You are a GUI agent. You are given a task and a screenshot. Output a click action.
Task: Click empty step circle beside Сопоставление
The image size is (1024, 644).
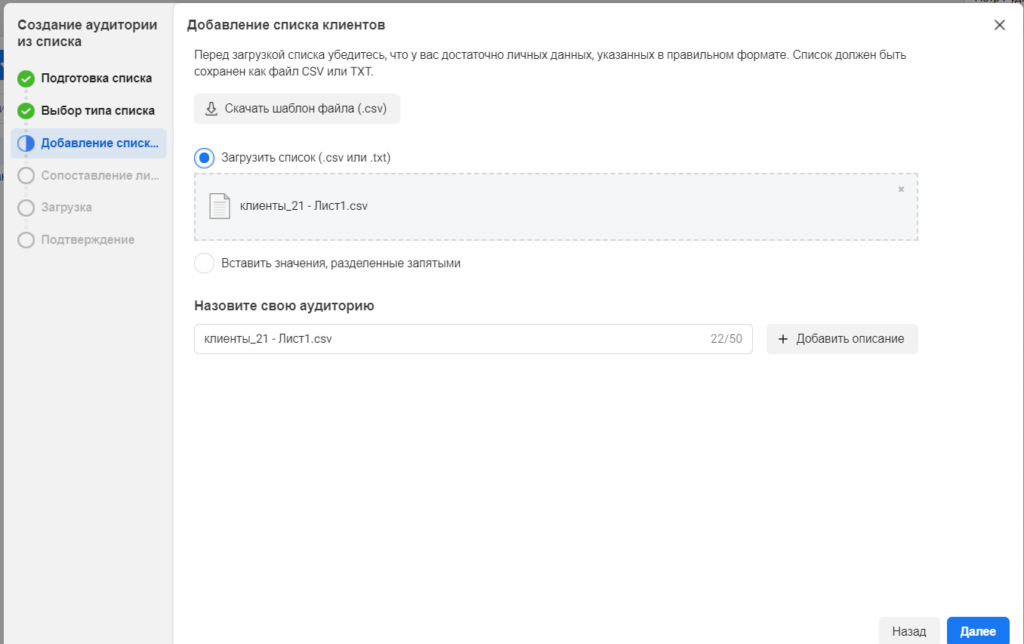pyautogui.click(x=26, y=175)
